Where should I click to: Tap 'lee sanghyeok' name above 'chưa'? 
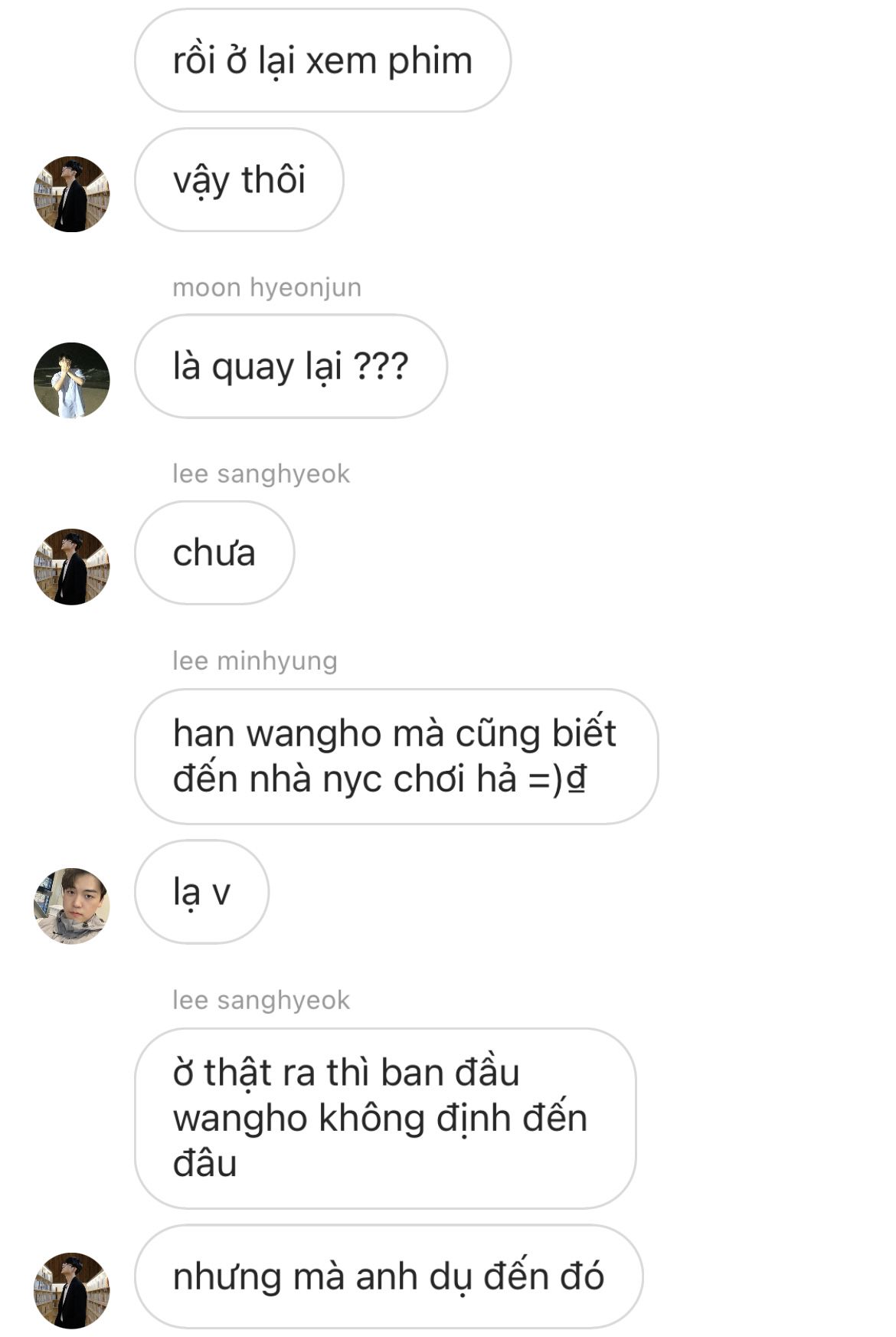coord(260,474)
